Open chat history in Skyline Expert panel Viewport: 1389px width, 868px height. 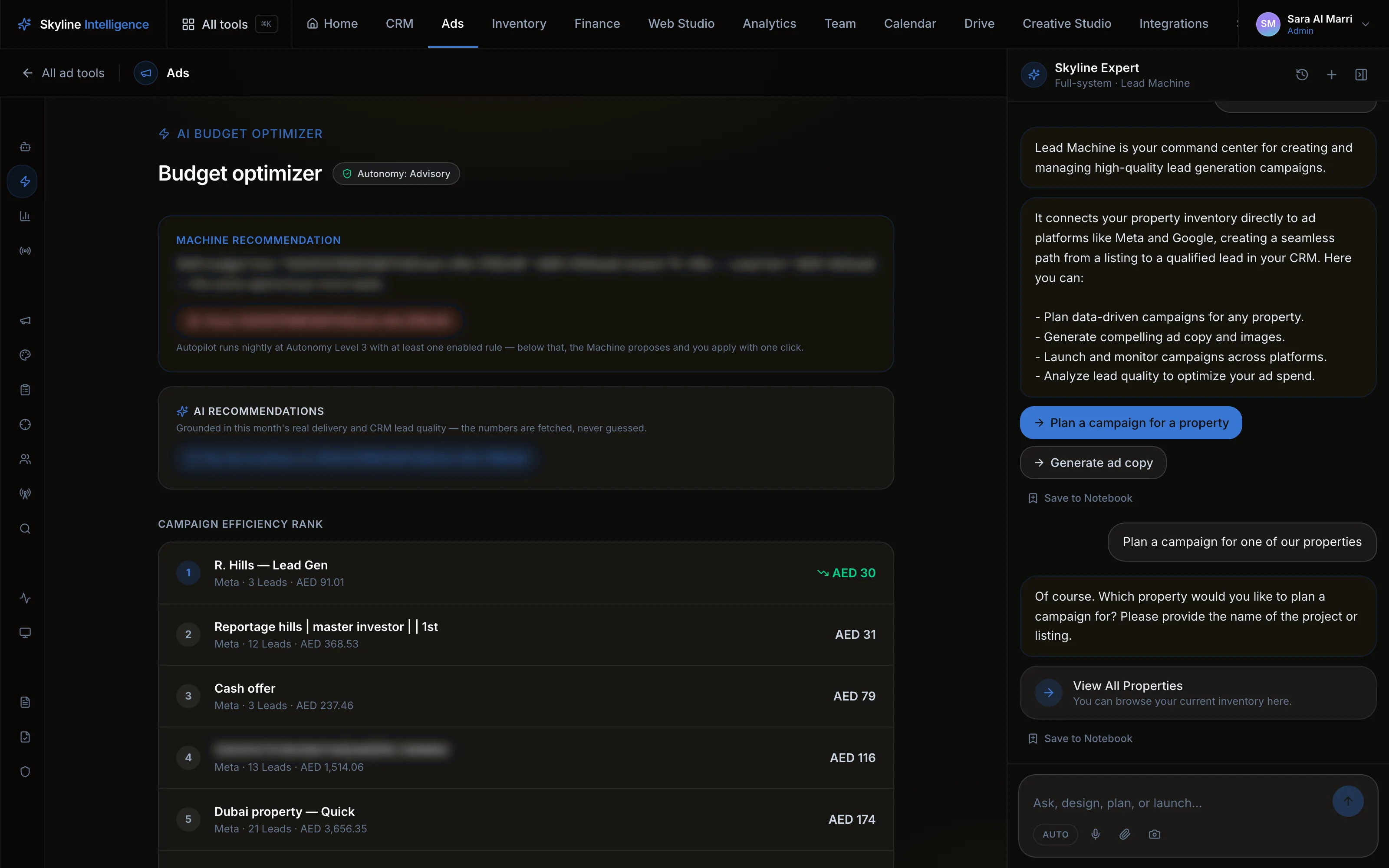click(1302, 75)
